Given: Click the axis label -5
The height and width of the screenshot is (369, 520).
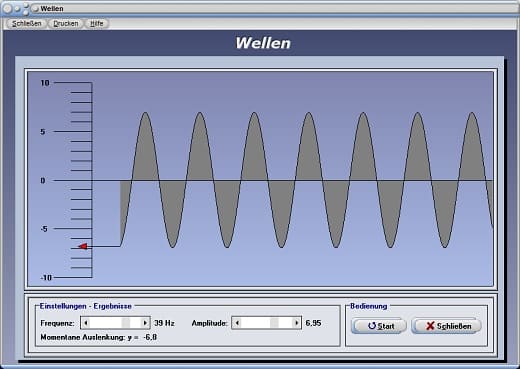Looking at the screenshot, I should click(x=44, y=229).
